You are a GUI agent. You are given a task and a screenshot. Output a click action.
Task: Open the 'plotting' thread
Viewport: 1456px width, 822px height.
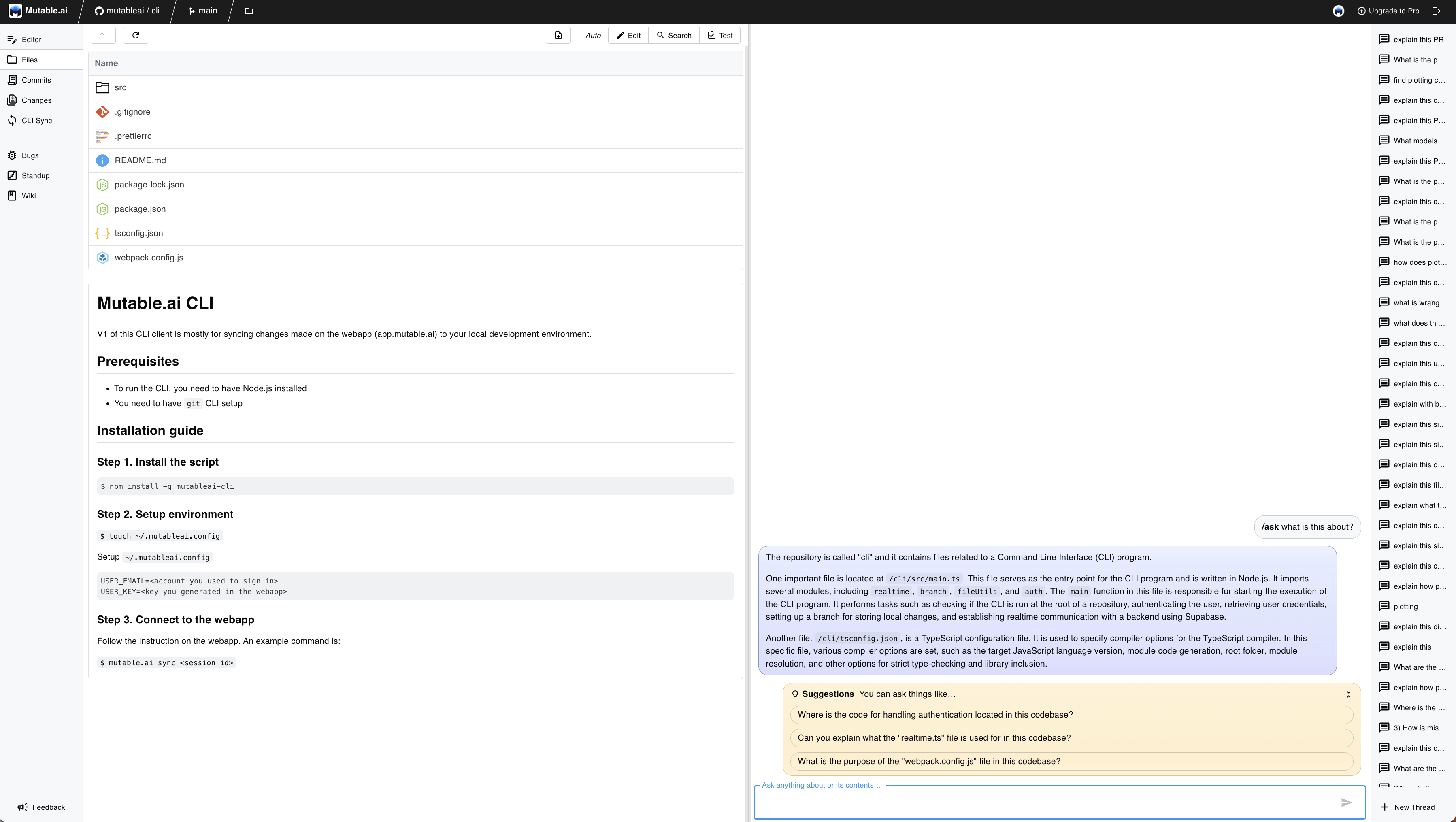pos(1413,607)
